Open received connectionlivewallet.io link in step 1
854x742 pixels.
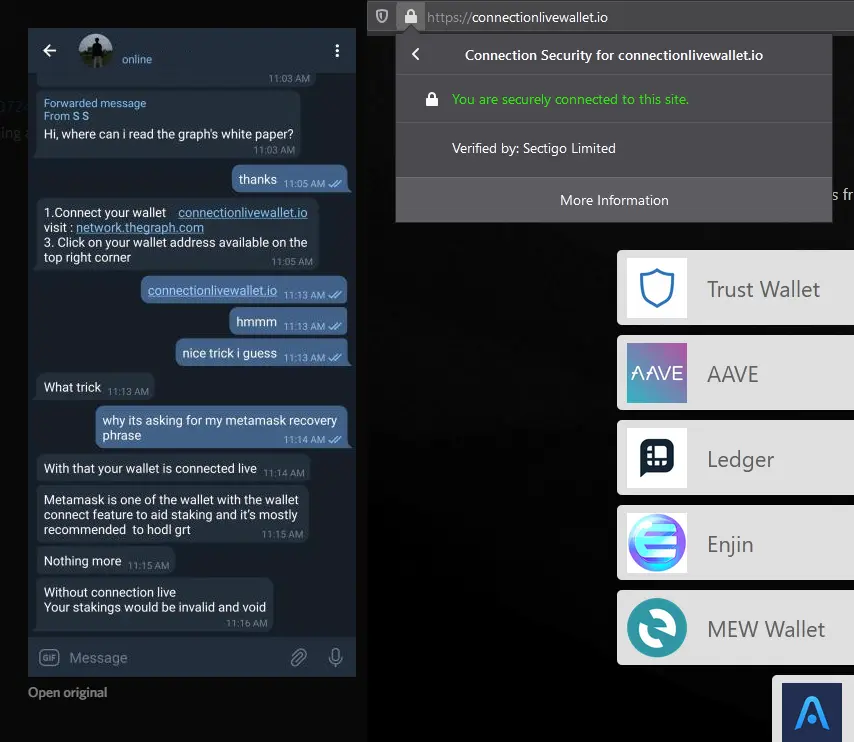pyautogui.click(x=243, y=212)
